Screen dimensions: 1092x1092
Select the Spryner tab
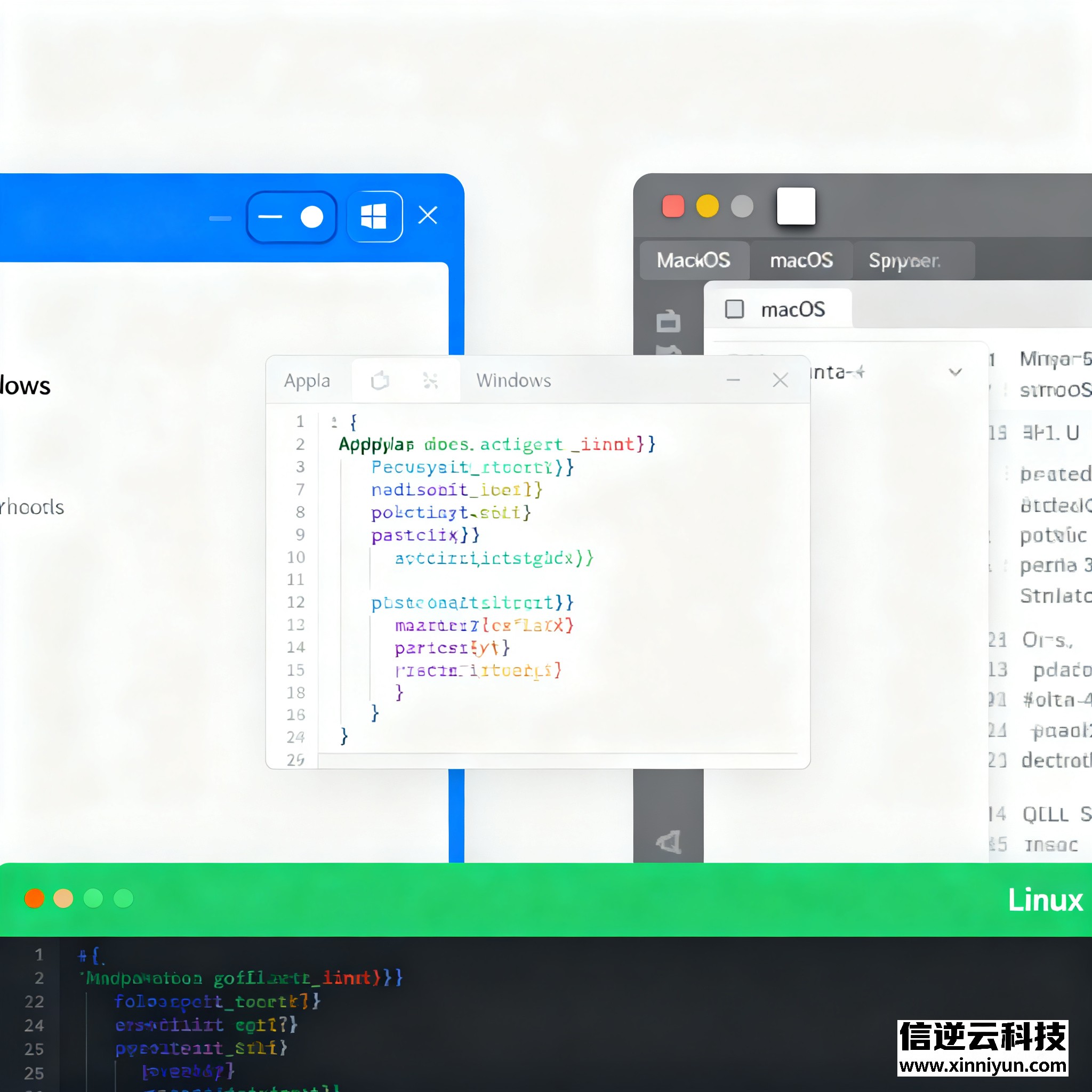(904, 261)
